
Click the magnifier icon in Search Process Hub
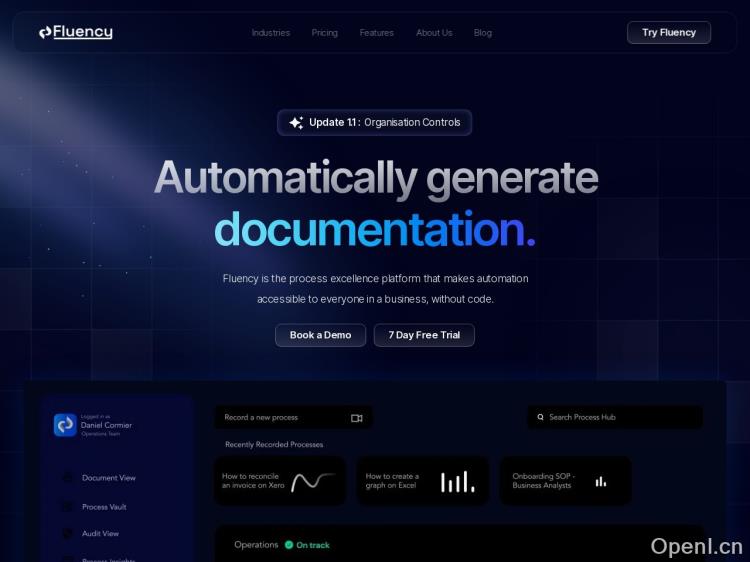click(541, 417)
